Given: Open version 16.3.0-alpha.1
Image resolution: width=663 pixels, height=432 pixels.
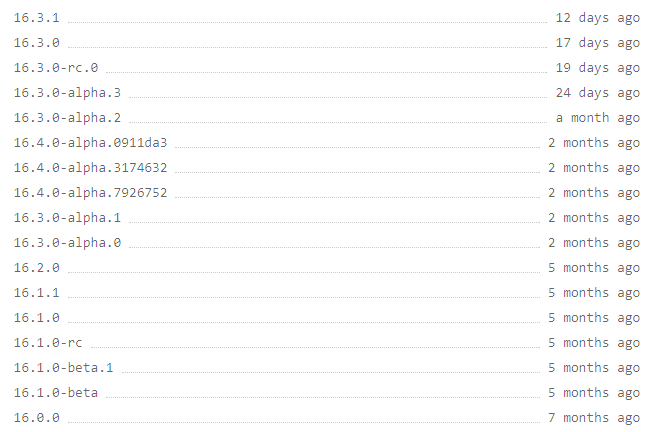Looking at the screenshot, I should 67,217.
